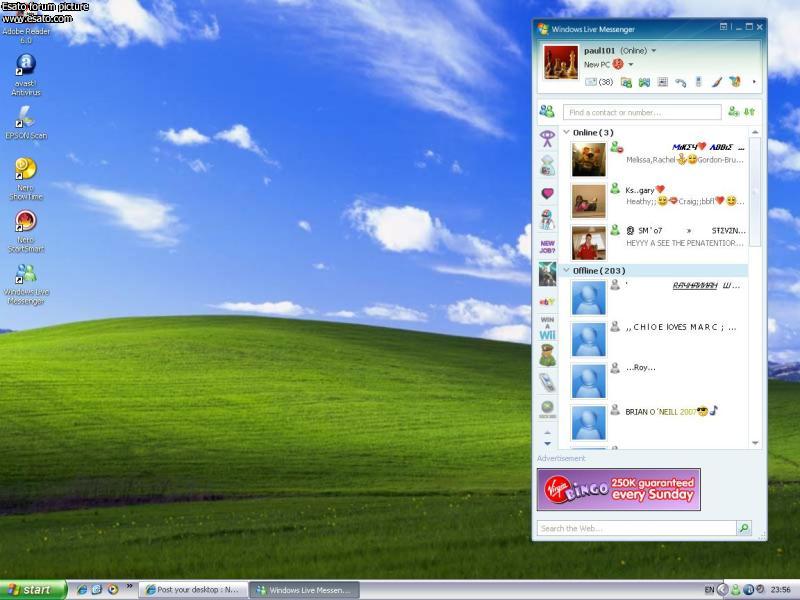800x600 pixels.
Task: Click the MSN butterfly icon in Messenger toolbar
Action: click(735, 82)
